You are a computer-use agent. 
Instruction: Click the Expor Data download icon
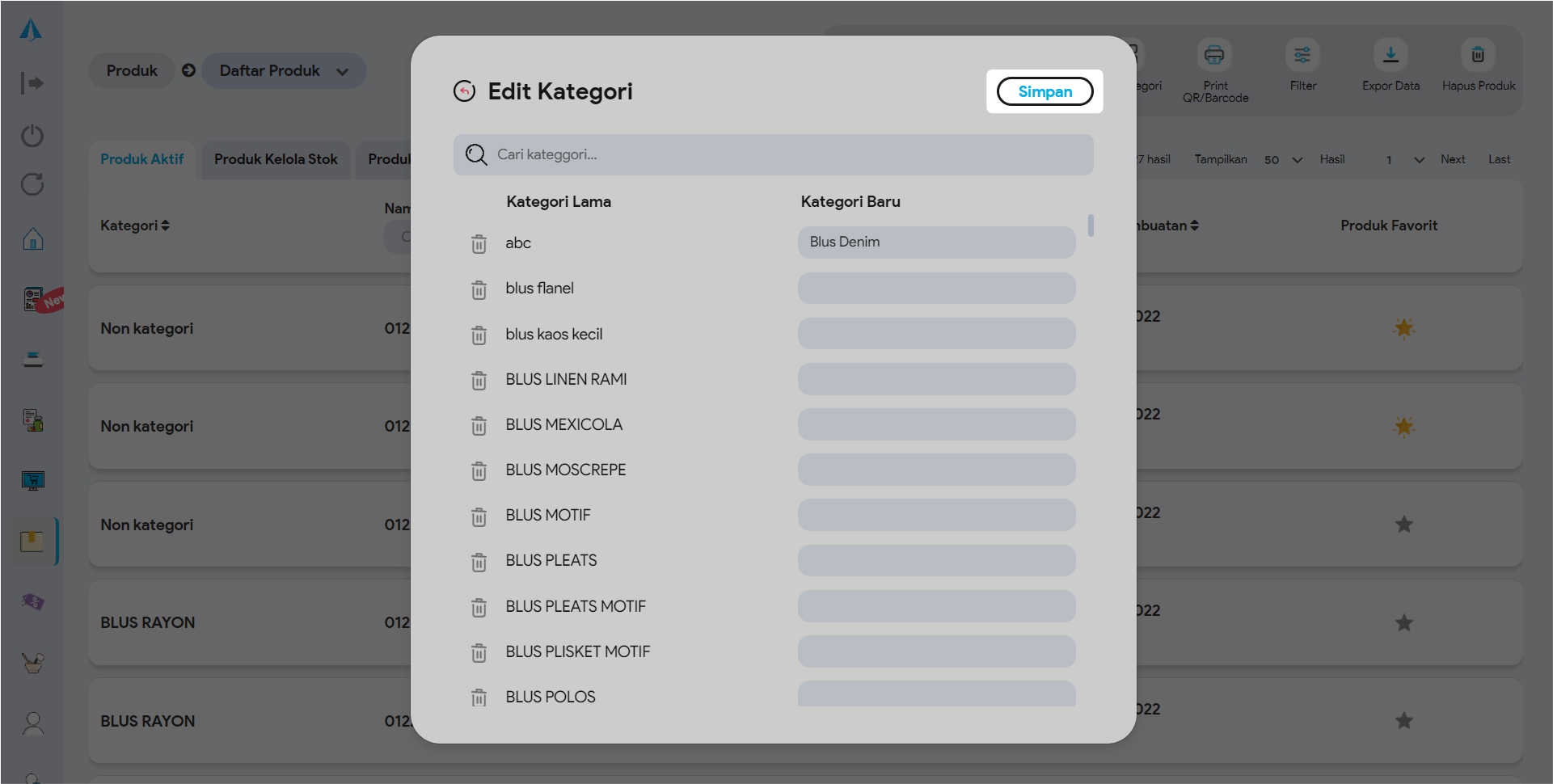click(x=1390, y=55)
